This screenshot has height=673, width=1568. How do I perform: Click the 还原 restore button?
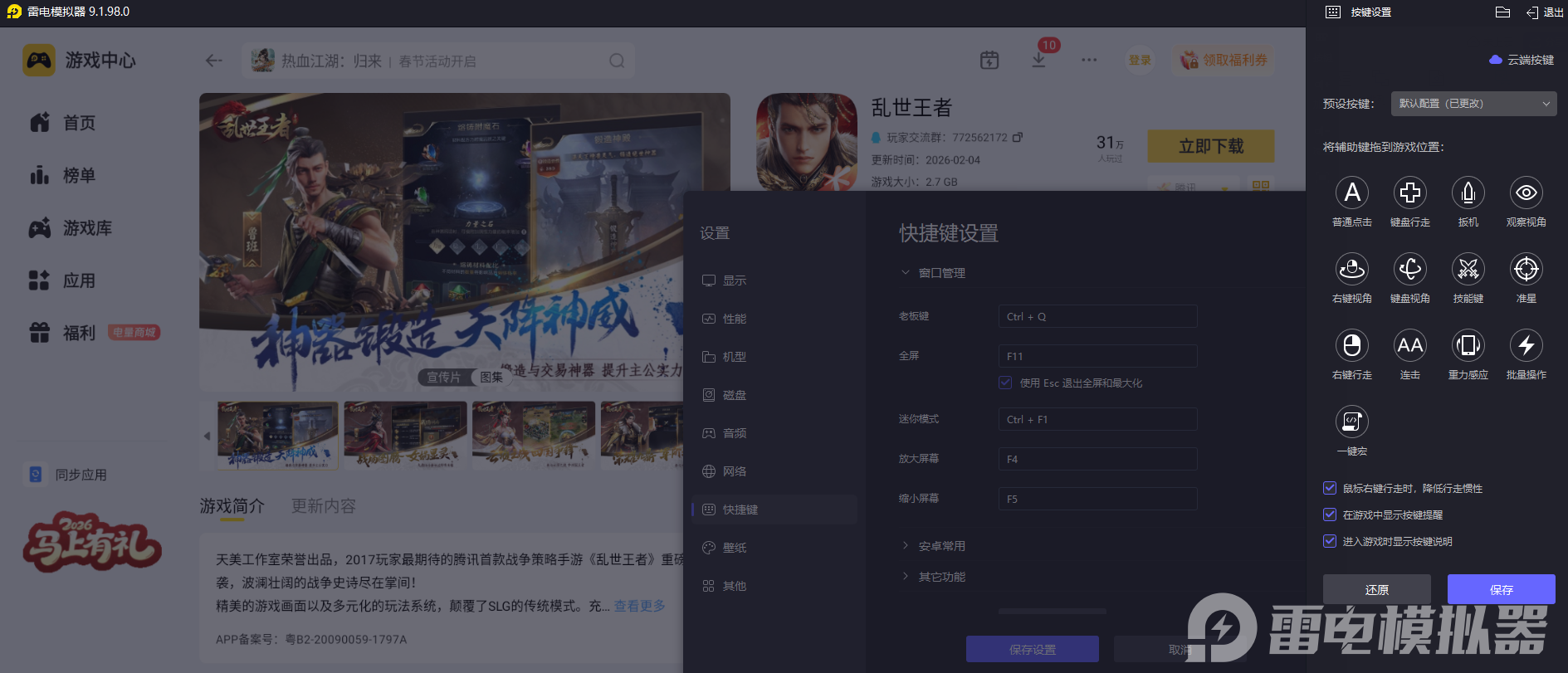[1377, 589]
